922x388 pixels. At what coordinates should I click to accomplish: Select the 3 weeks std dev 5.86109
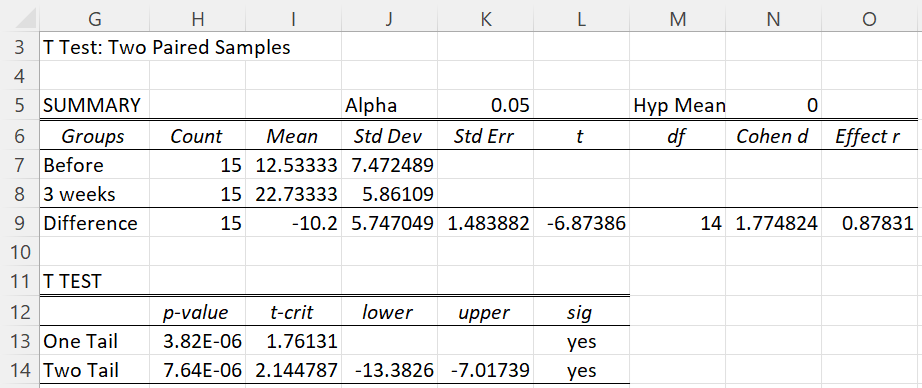pos(389,194)
